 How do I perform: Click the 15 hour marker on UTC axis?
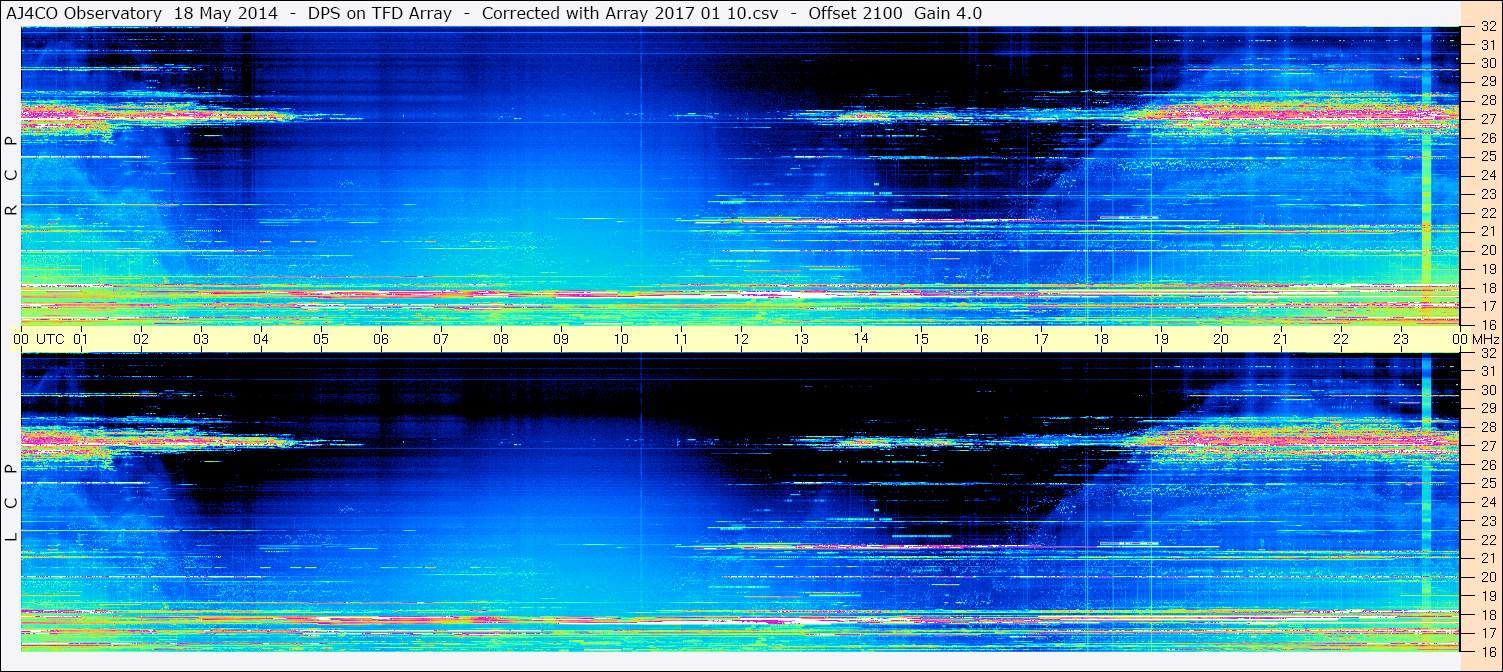tap(921, 339)
